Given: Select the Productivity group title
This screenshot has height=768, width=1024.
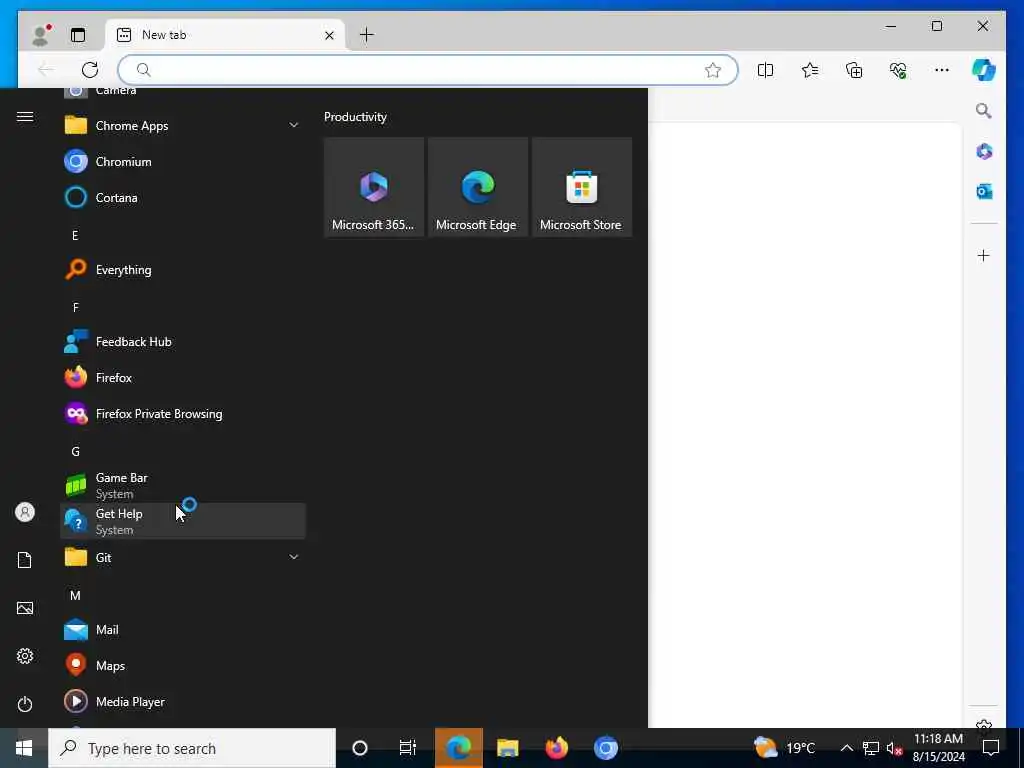Looking at the screenshot, I should (x=355, y=117).
